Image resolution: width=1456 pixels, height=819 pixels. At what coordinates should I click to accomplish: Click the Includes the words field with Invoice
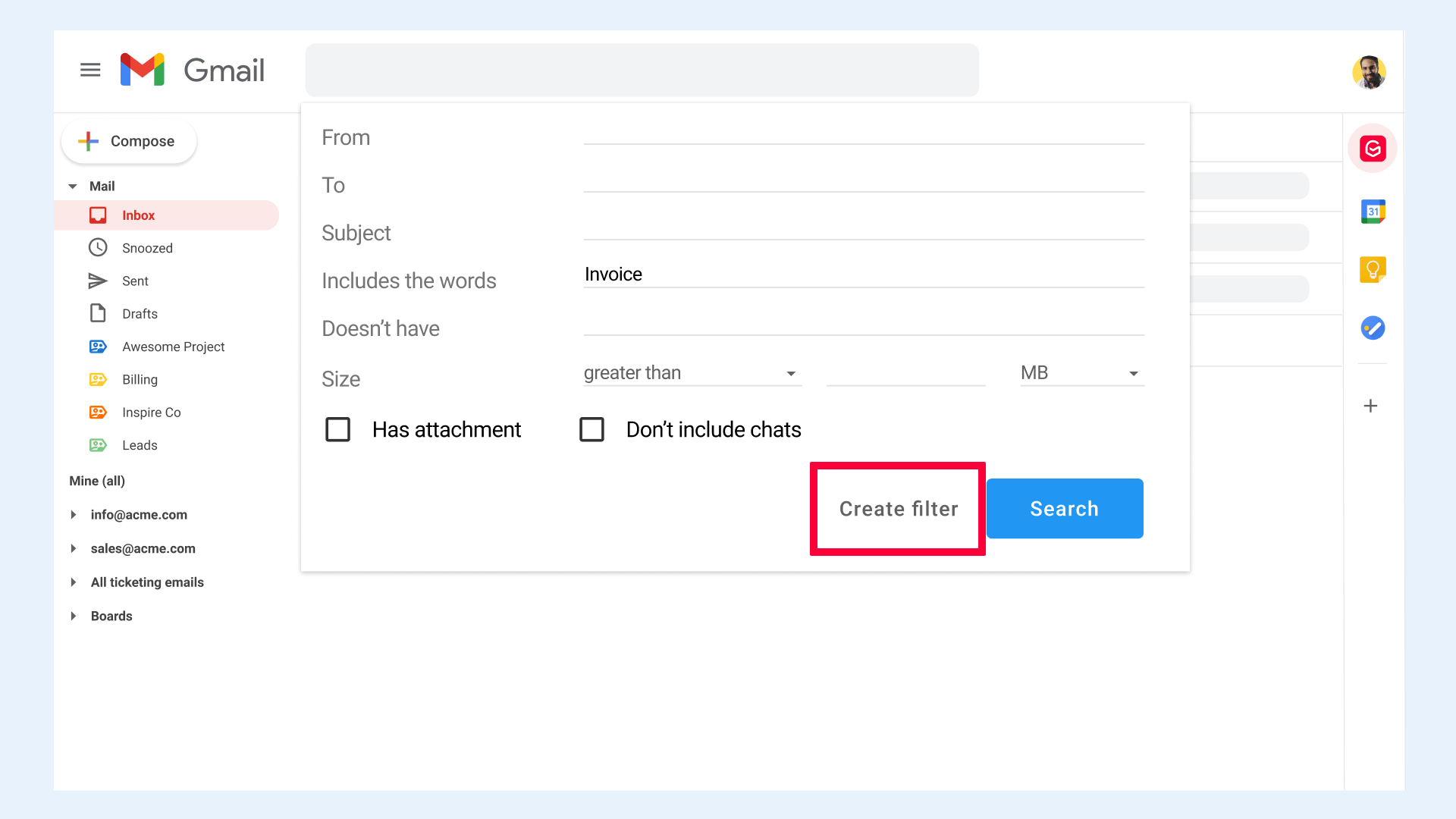tap(864, 275)
